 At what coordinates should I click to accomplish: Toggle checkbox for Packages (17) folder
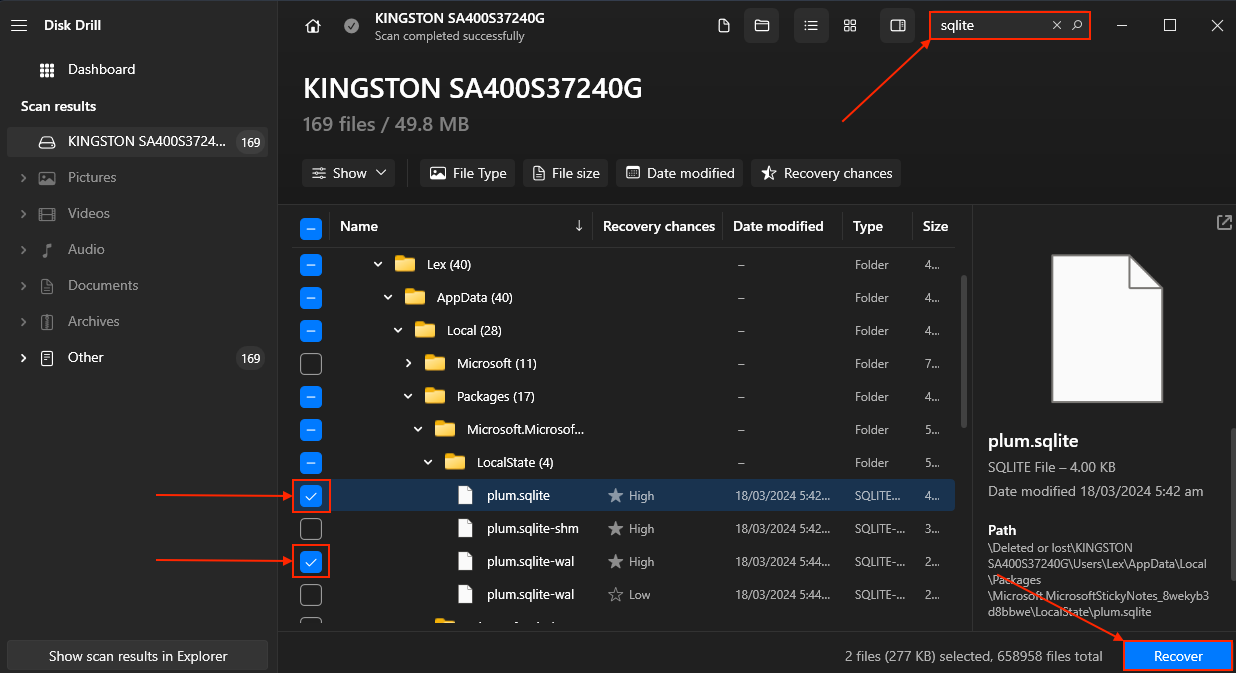tap(311, 397)
